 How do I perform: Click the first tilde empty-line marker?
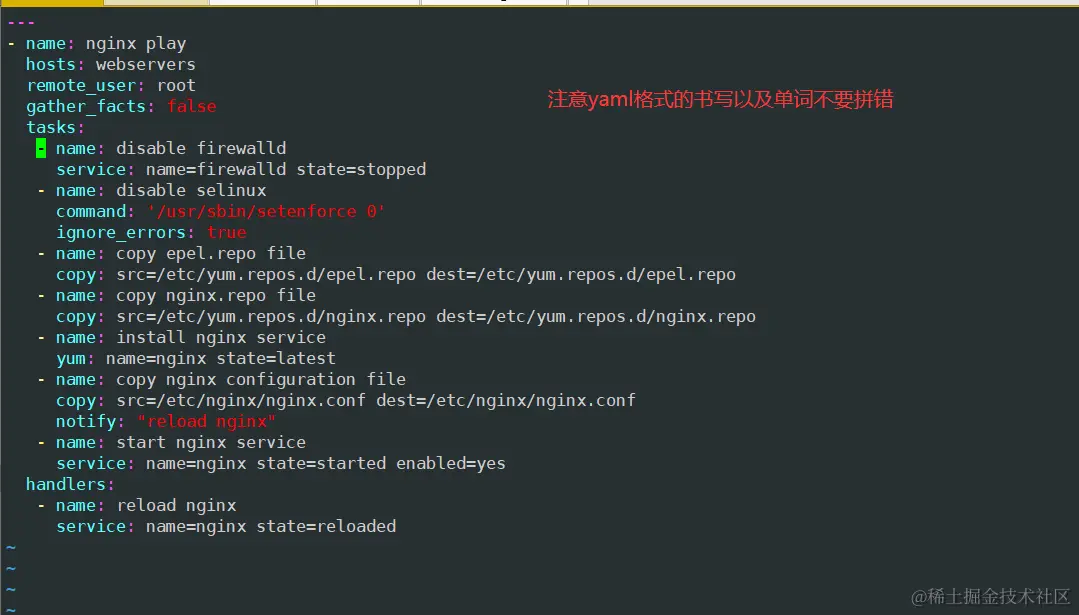click(11, 547)
